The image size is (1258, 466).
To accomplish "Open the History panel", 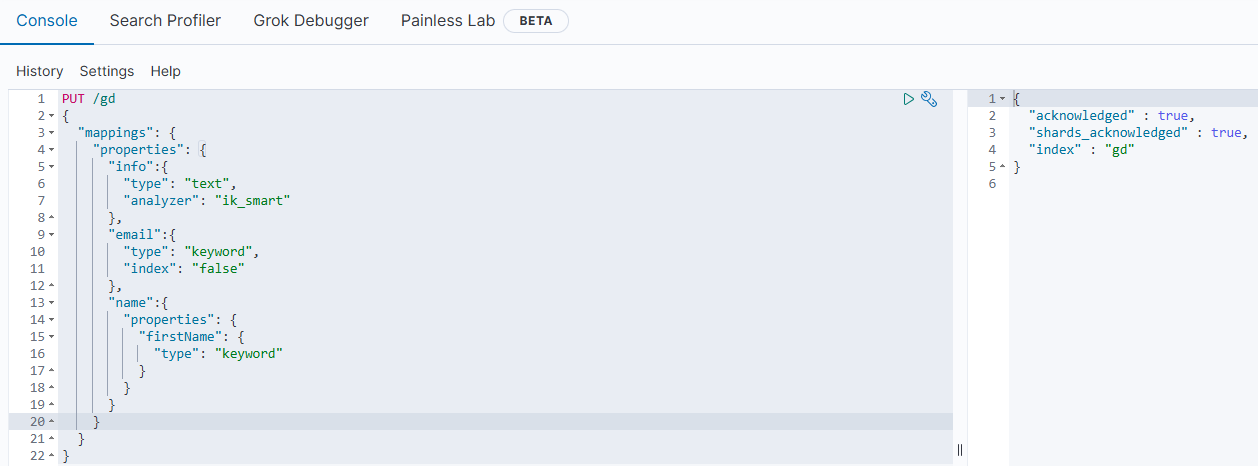I will coord(39,71).
